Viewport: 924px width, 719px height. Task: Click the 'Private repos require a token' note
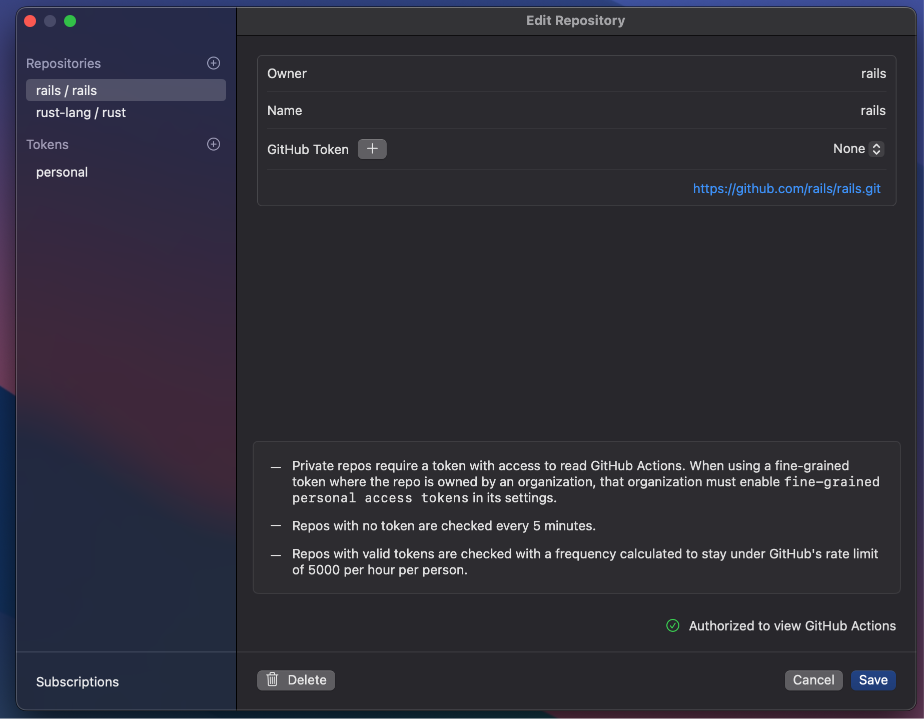click(585, 481)
